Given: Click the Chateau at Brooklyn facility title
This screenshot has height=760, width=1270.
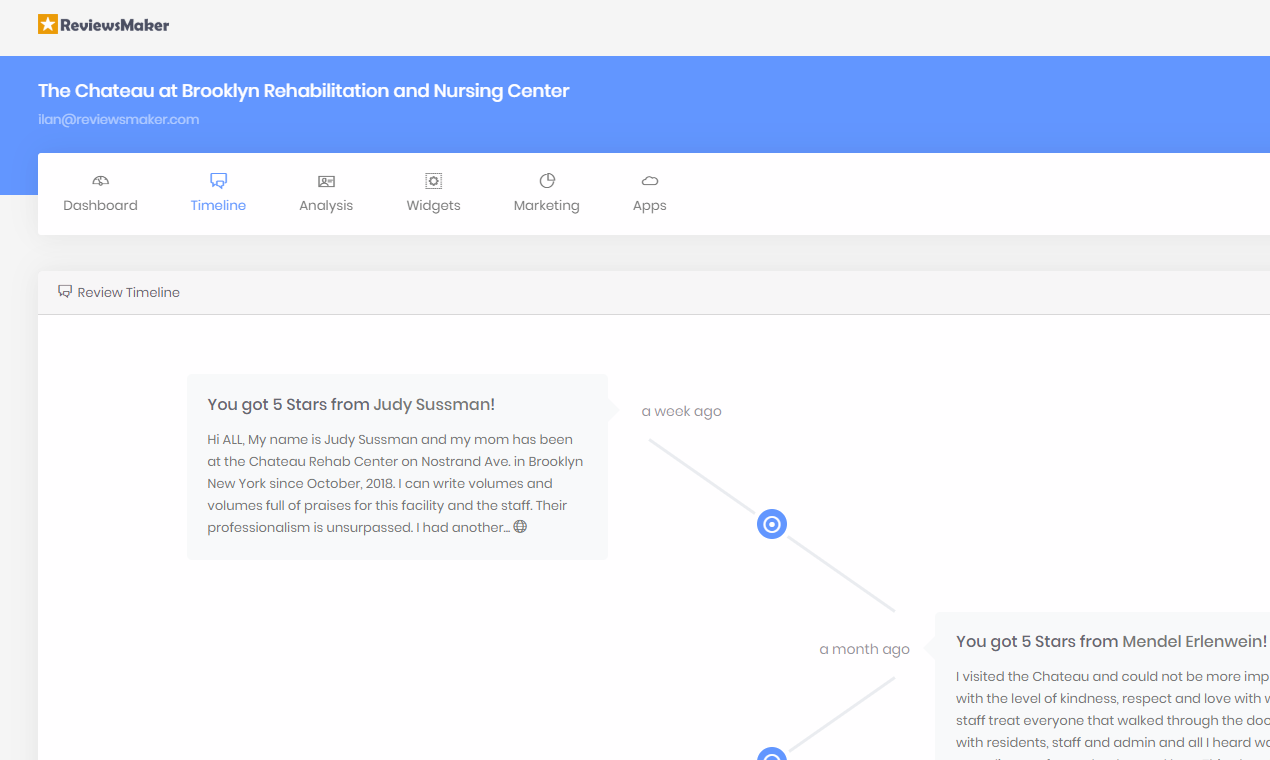Looking at the screenshot, I should coord(304,91).
